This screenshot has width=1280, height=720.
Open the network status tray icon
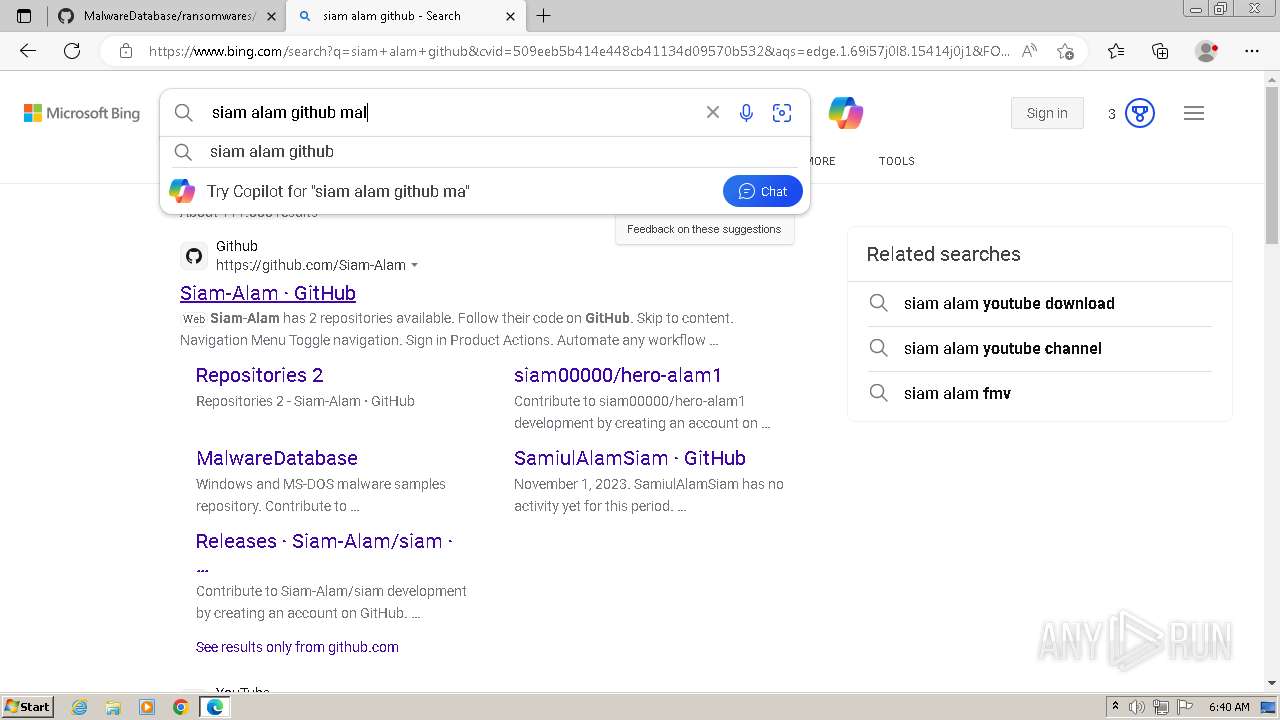[x=1162, y=707]
